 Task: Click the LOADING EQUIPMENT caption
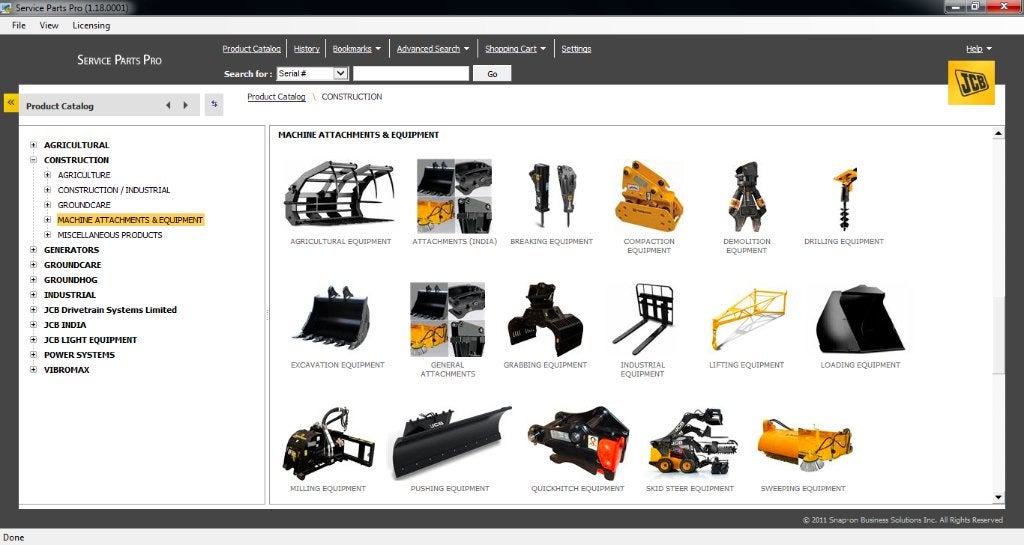tap(860, 365)
